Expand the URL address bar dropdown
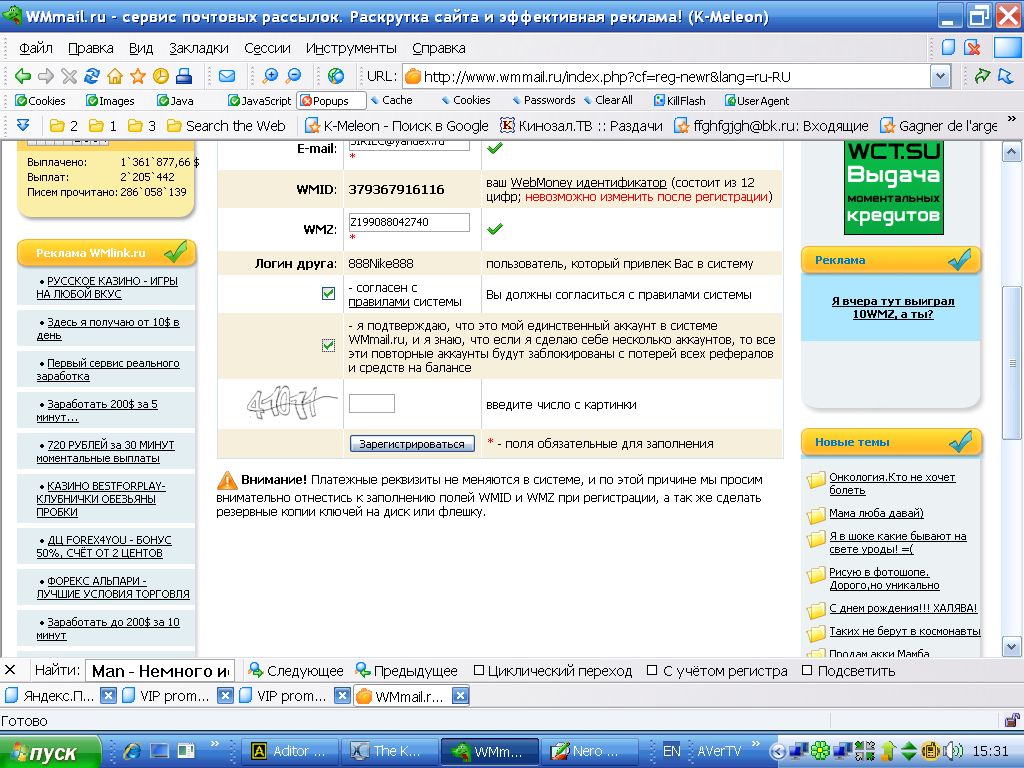 click(940, 76)
